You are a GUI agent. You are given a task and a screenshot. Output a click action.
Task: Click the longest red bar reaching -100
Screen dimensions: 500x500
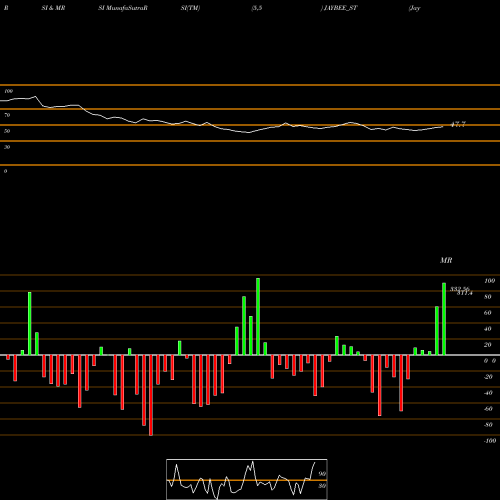click(x=151, y=395)
